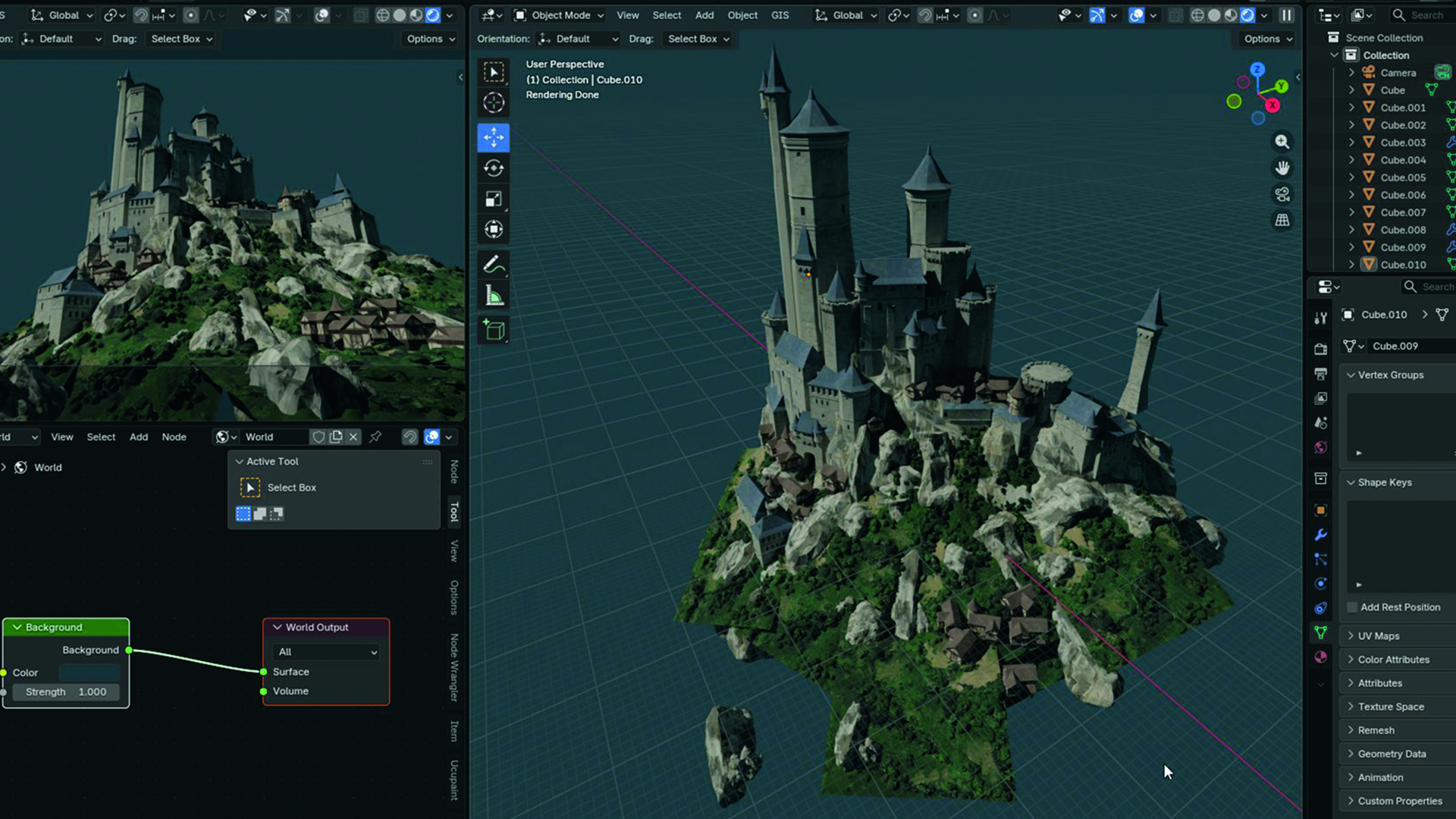Toggle node editor overlay button

coord(431,437)
